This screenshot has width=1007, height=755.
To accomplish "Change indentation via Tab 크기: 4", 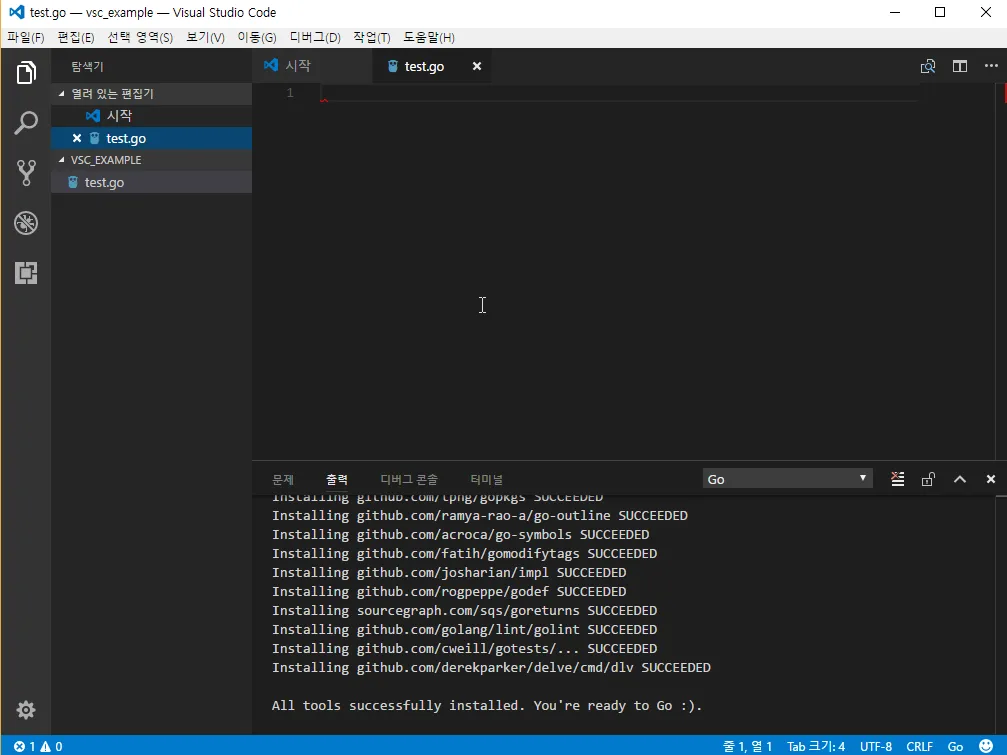I will 816,747.
